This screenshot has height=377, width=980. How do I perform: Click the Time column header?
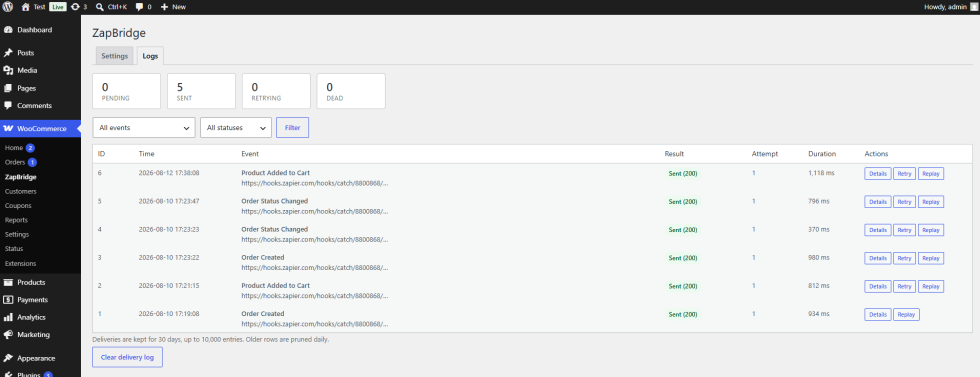146,154
